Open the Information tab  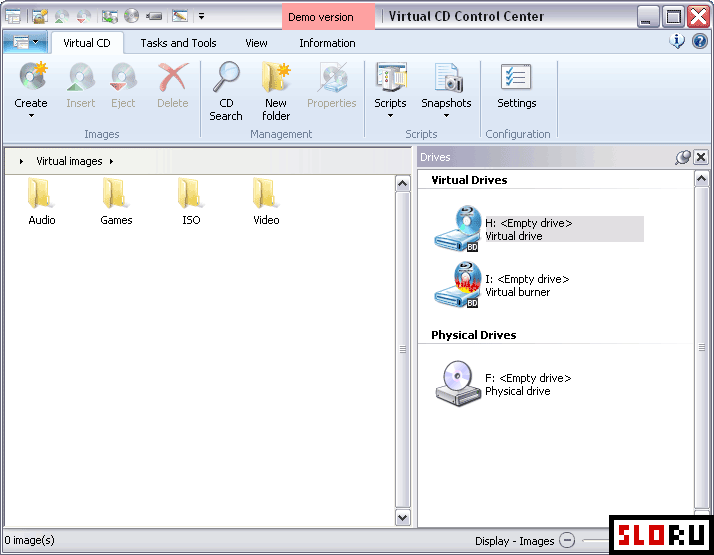pyautogui.click(x=327, y=43)
